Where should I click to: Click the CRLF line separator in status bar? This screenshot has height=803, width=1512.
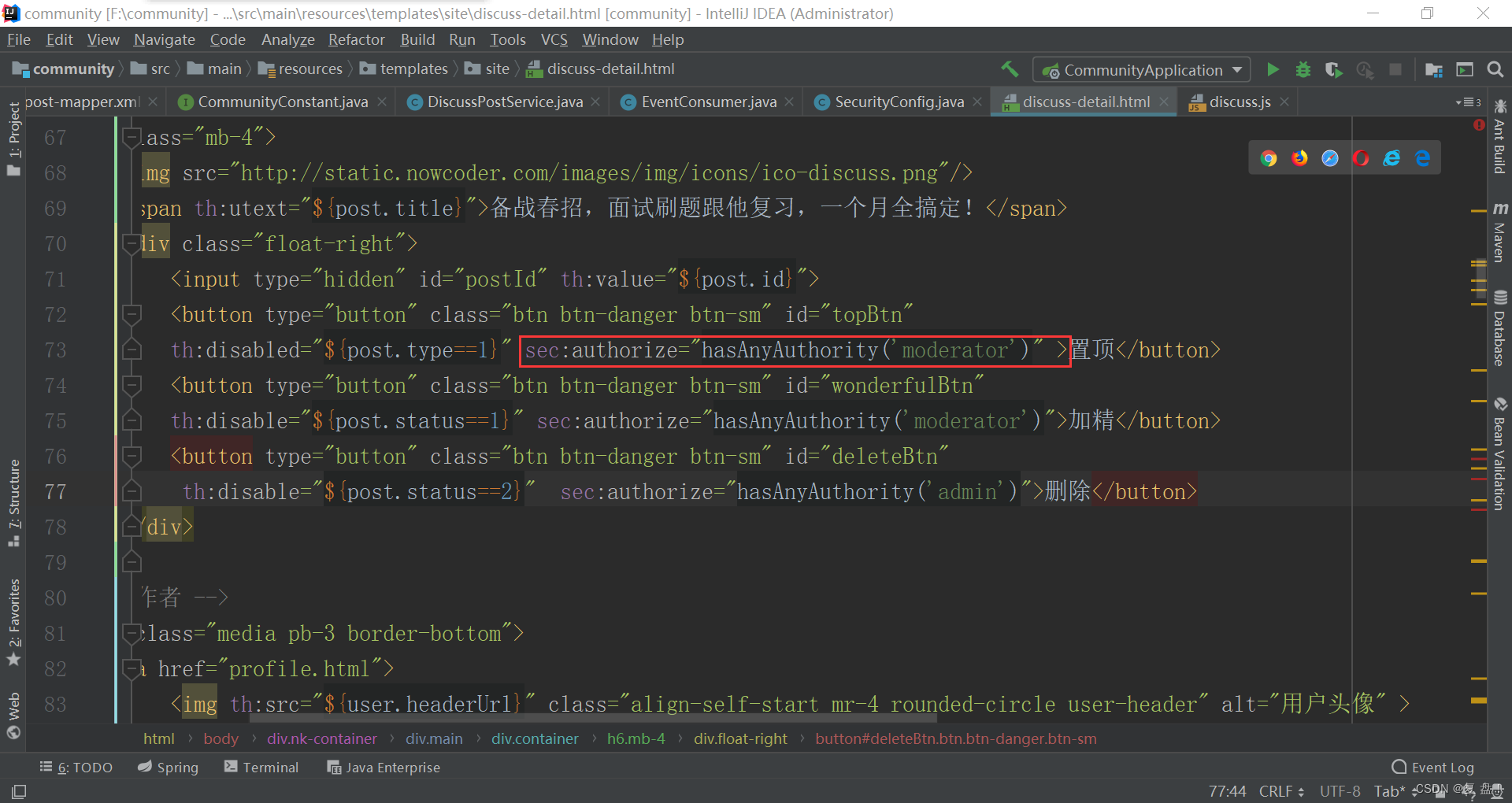pos(1281,791)
